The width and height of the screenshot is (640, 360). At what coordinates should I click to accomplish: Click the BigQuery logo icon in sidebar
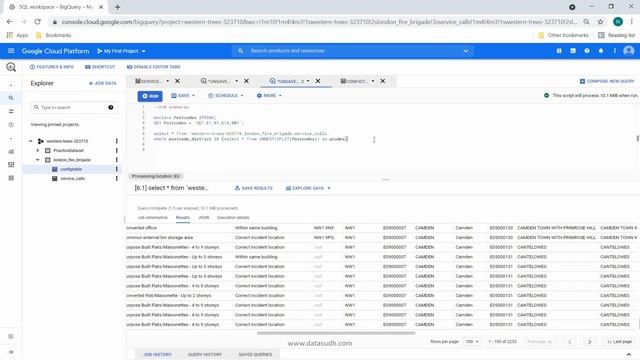11,67
